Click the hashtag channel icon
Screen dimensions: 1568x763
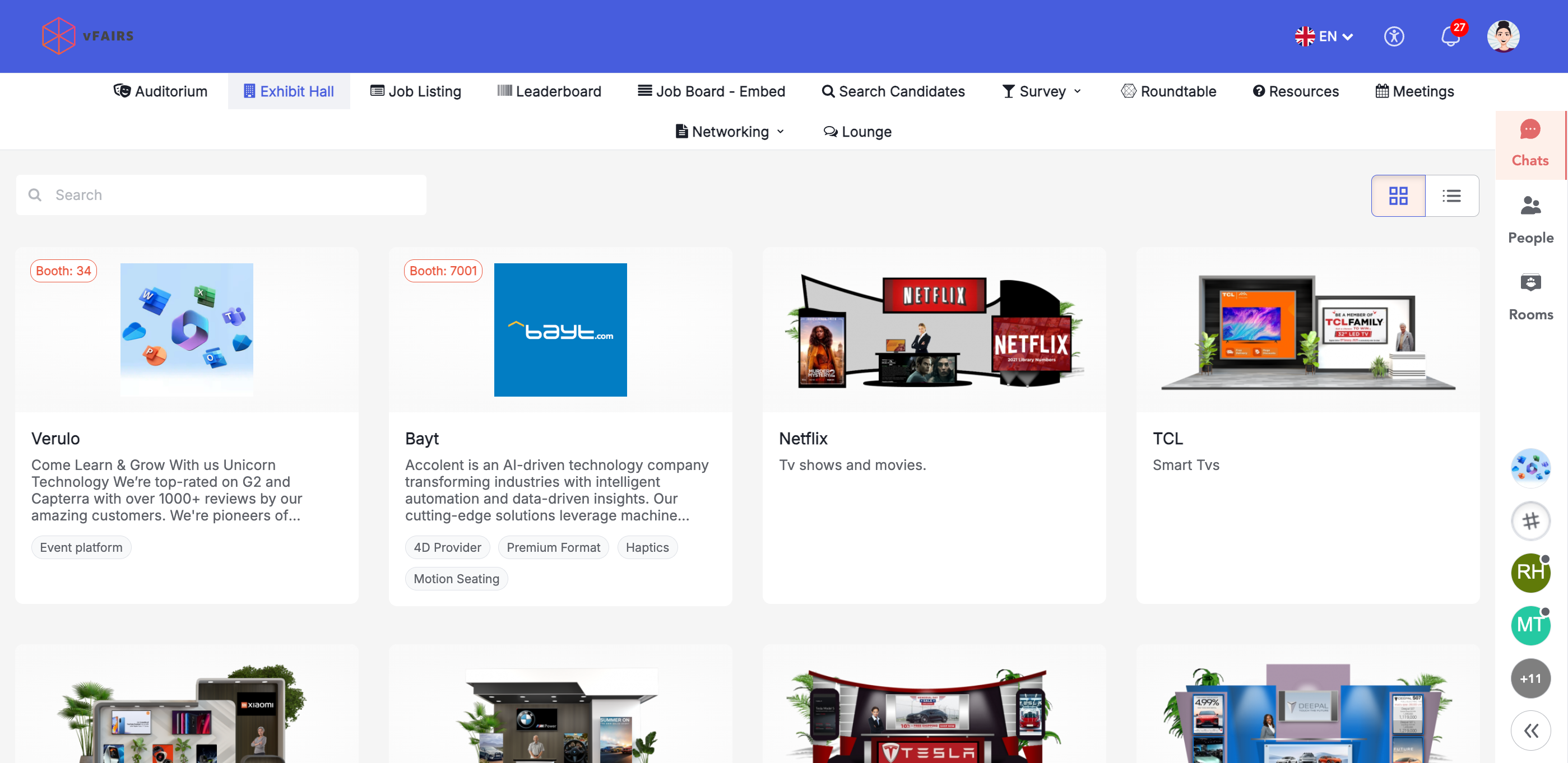click(1530, 521)
